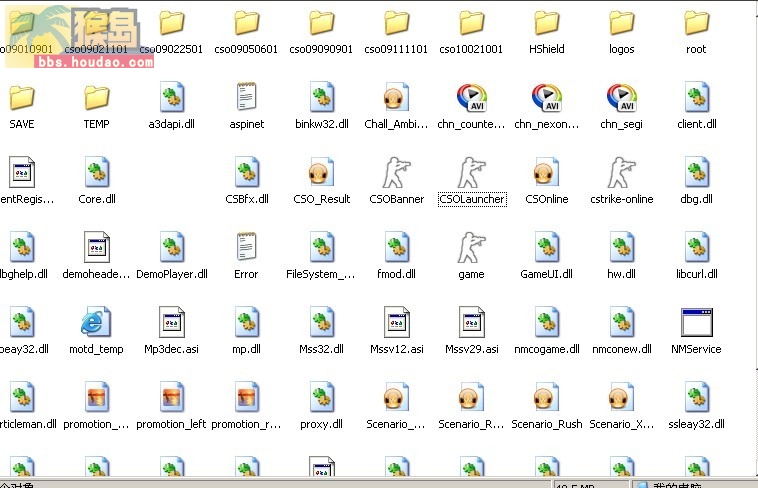This screenshot has height=488, width=758.
Task: Select the cso09050601 folder
Action: pyautogui.click(x=247, y=23)
